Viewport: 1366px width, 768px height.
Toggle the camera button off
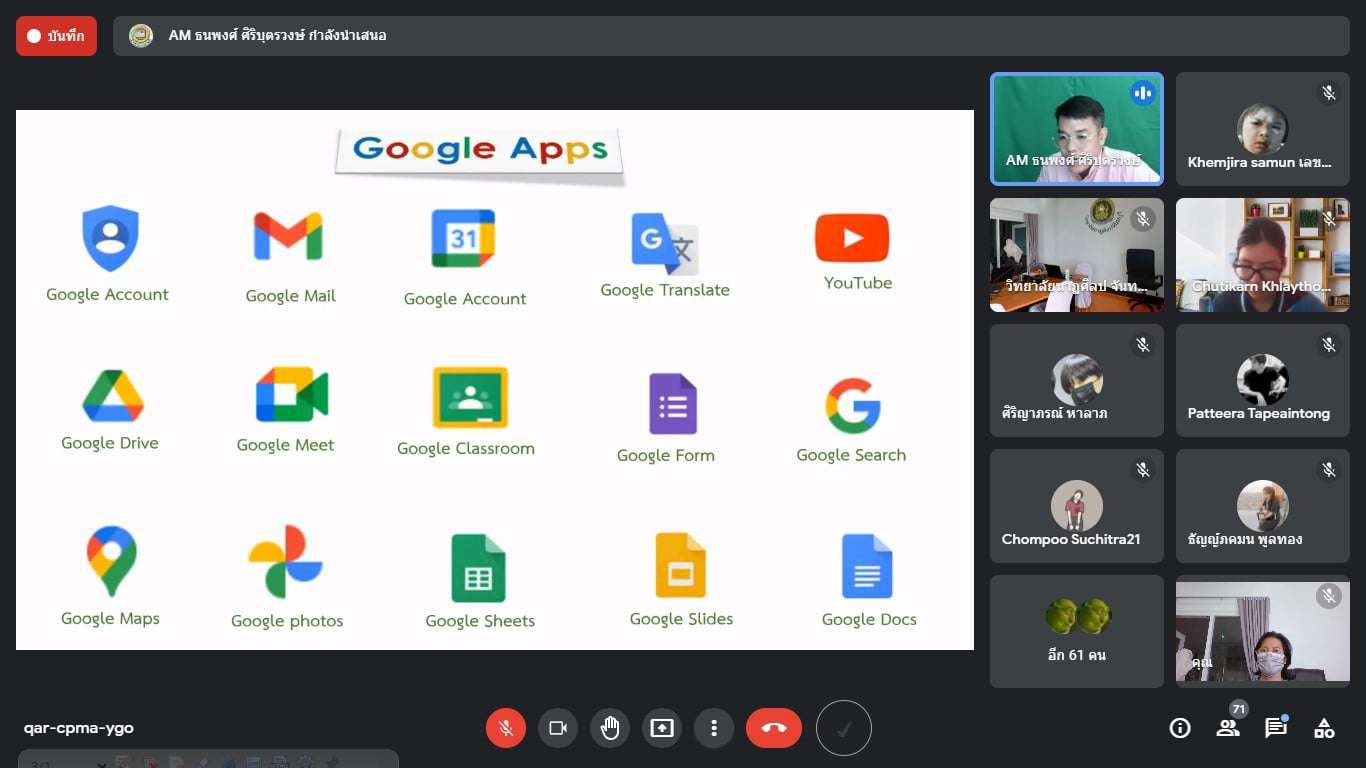click(558, 728)
